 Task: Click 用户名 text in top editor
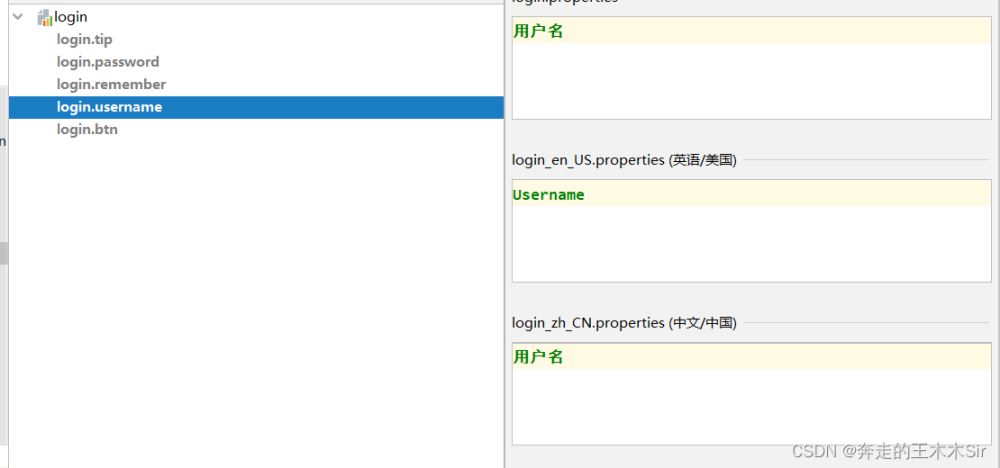538,31
